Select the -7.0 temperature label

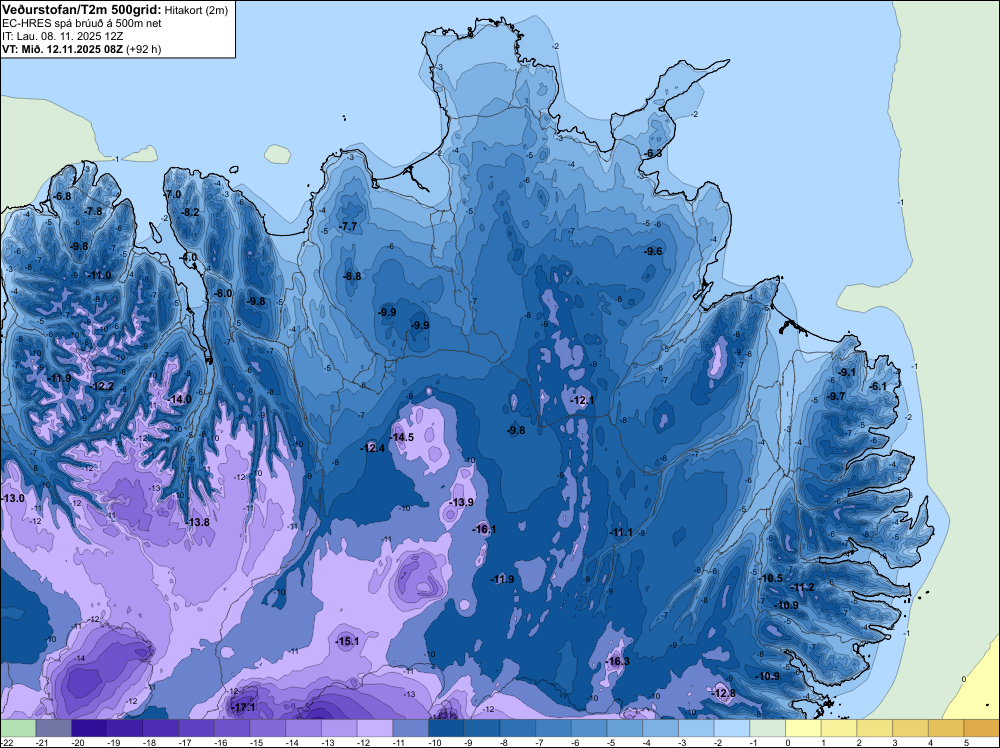click(172, 194)
